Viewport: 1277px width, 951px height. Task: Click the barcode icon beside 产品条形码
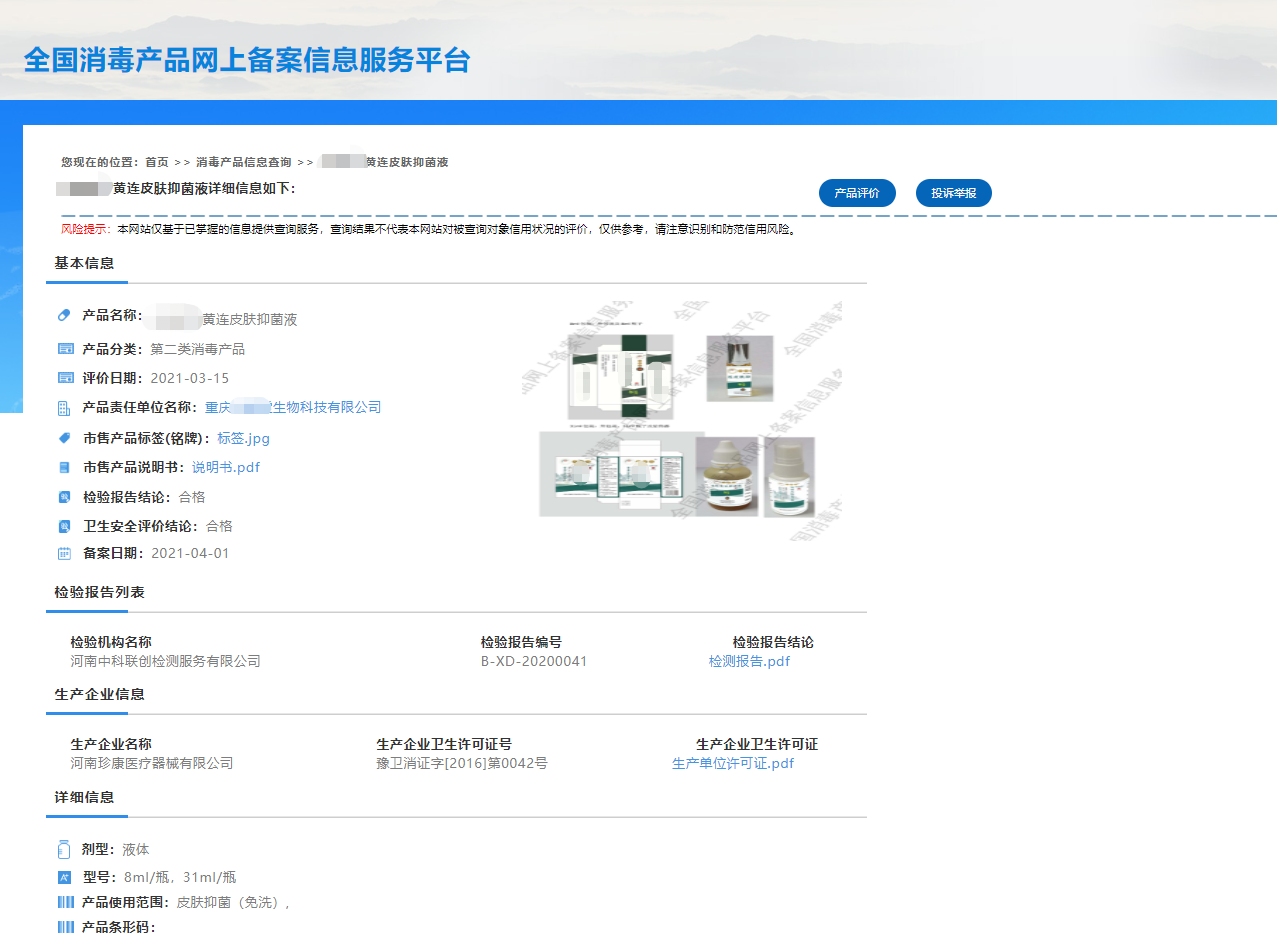[66, 927]
